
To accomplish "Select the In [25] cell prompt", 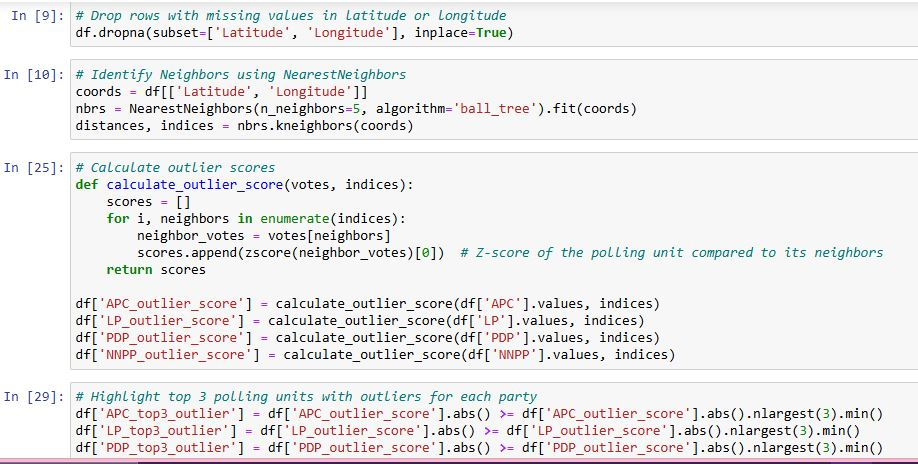I will pos(34,167).
